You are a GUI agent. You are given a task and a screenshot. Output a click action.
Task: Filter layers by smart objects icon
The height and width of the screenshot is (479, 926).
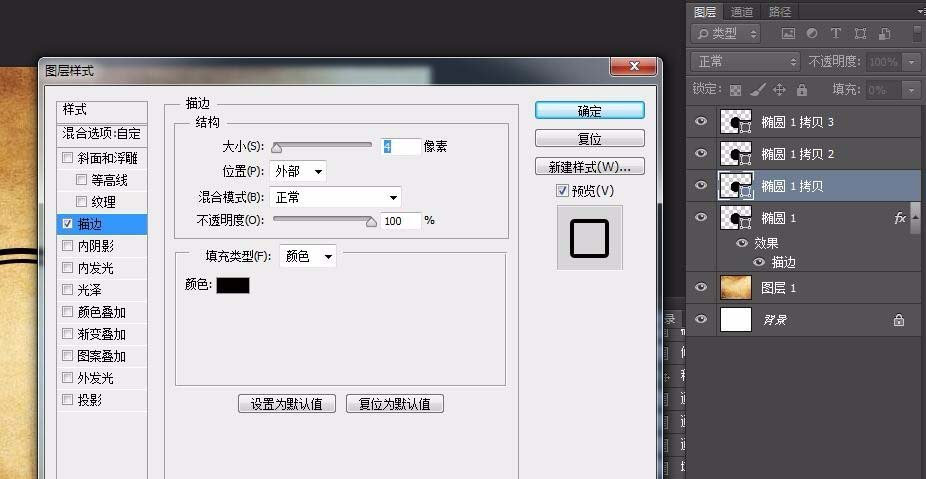pos(885,34)
